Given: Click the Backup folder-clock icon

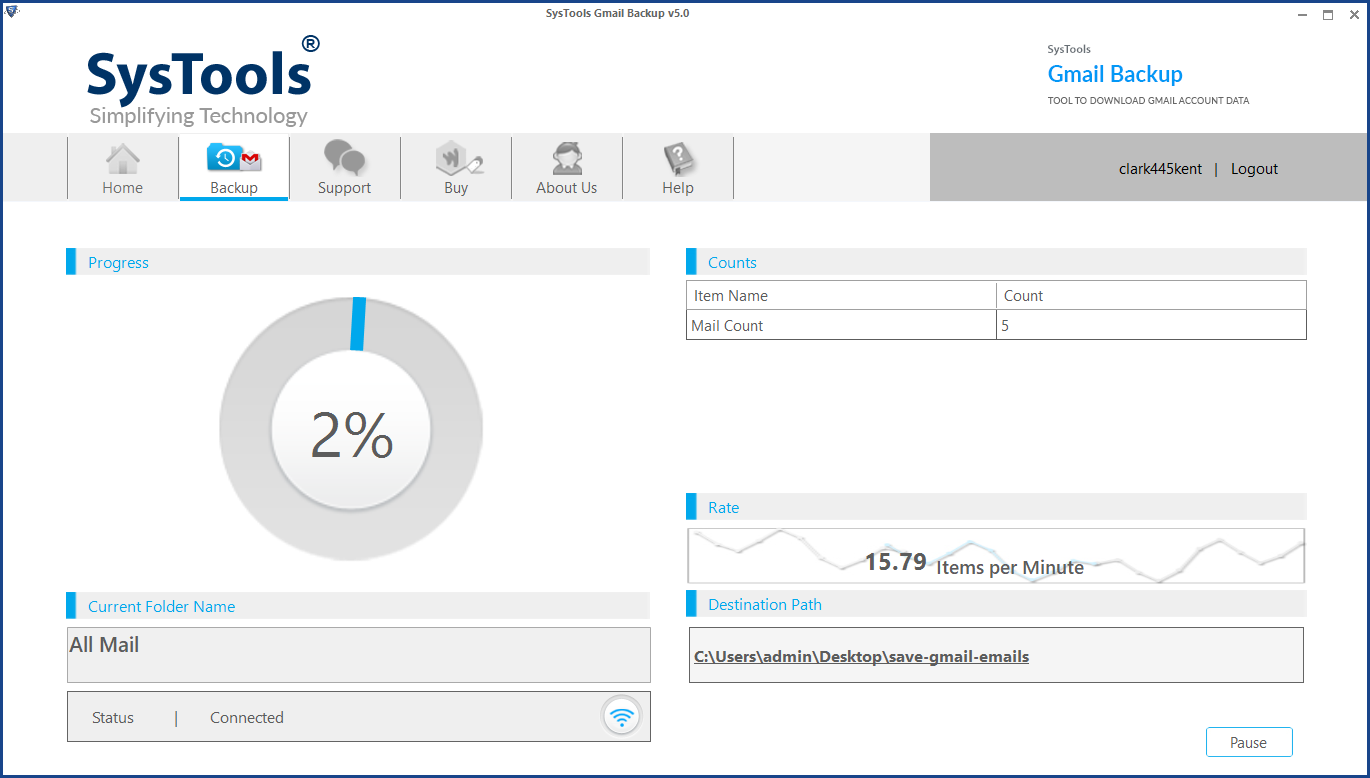Looking at the screenshot, I should pos(234,159).
